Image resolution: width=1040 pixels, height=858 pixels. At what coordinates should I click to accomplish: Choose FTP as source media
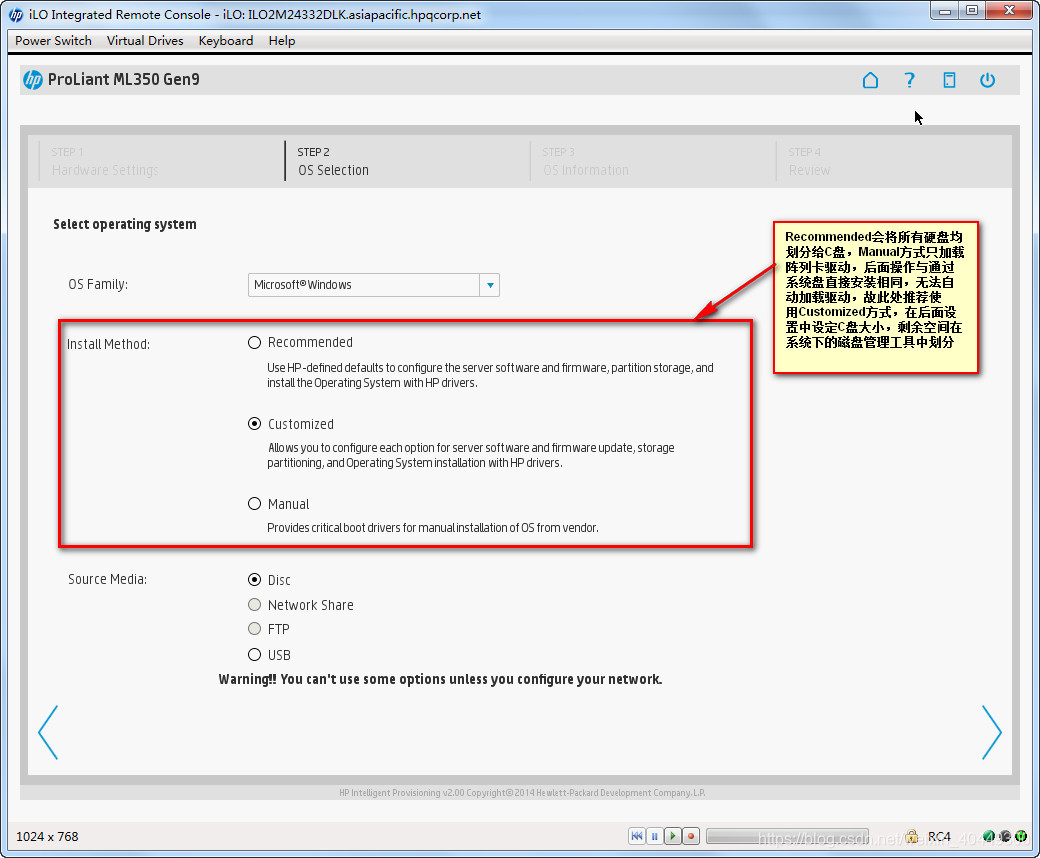(254, 629)
